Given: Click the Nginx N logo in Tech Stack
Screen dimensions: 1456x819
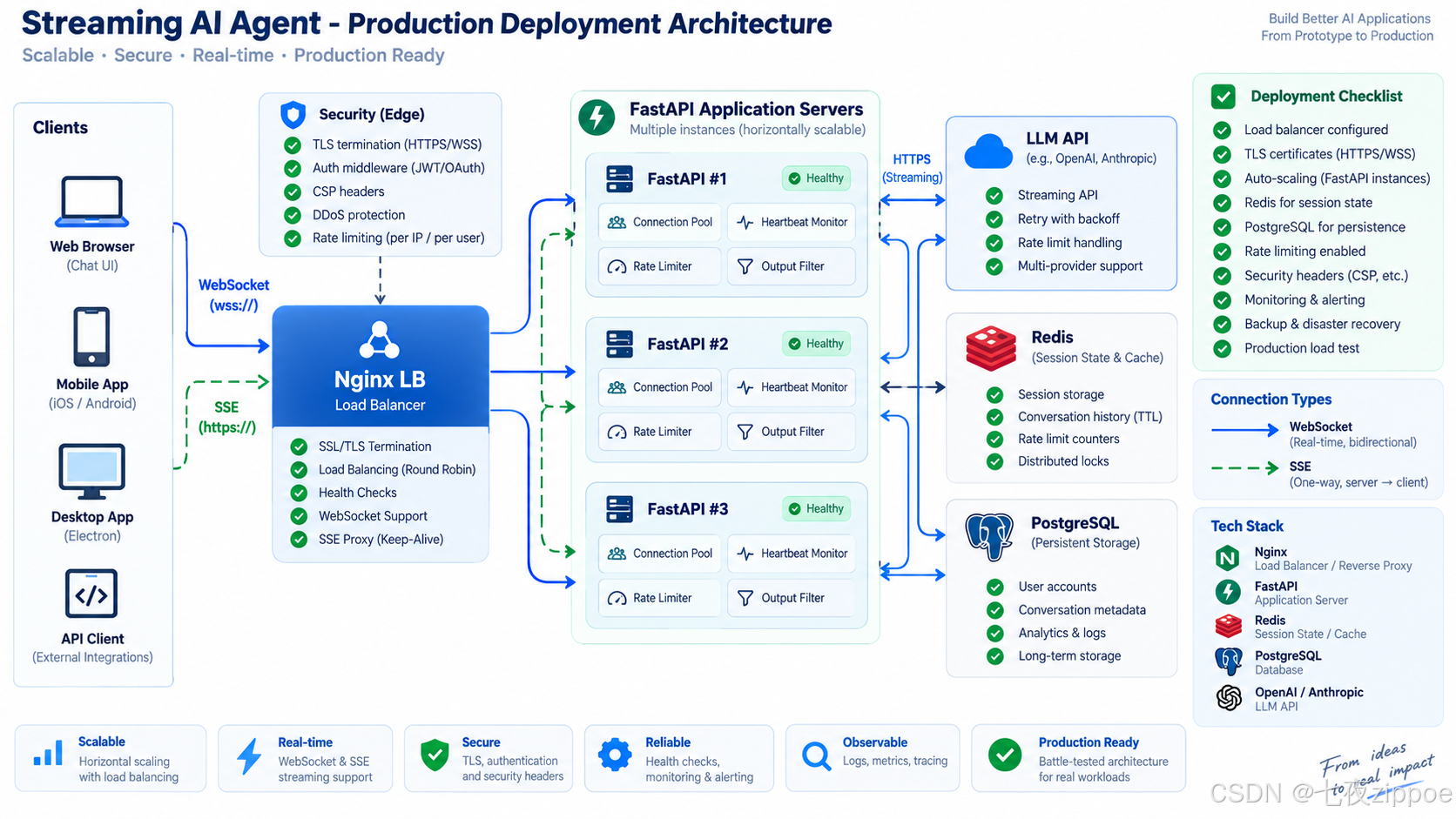Looking at the screenshot, I should [1228, 558].
